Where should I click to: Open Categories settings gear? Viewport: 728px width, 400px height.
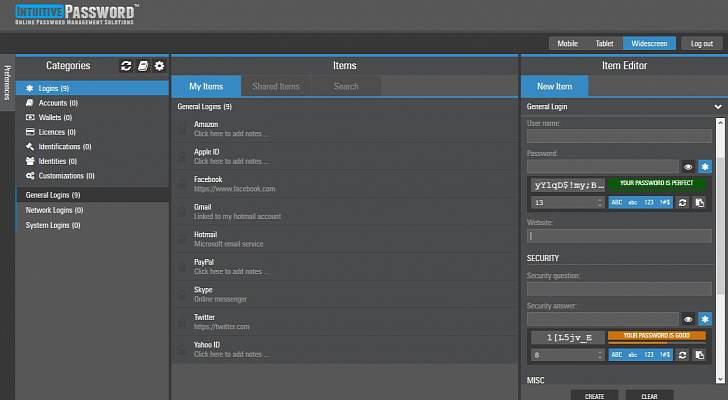click(x=159, y=66)
